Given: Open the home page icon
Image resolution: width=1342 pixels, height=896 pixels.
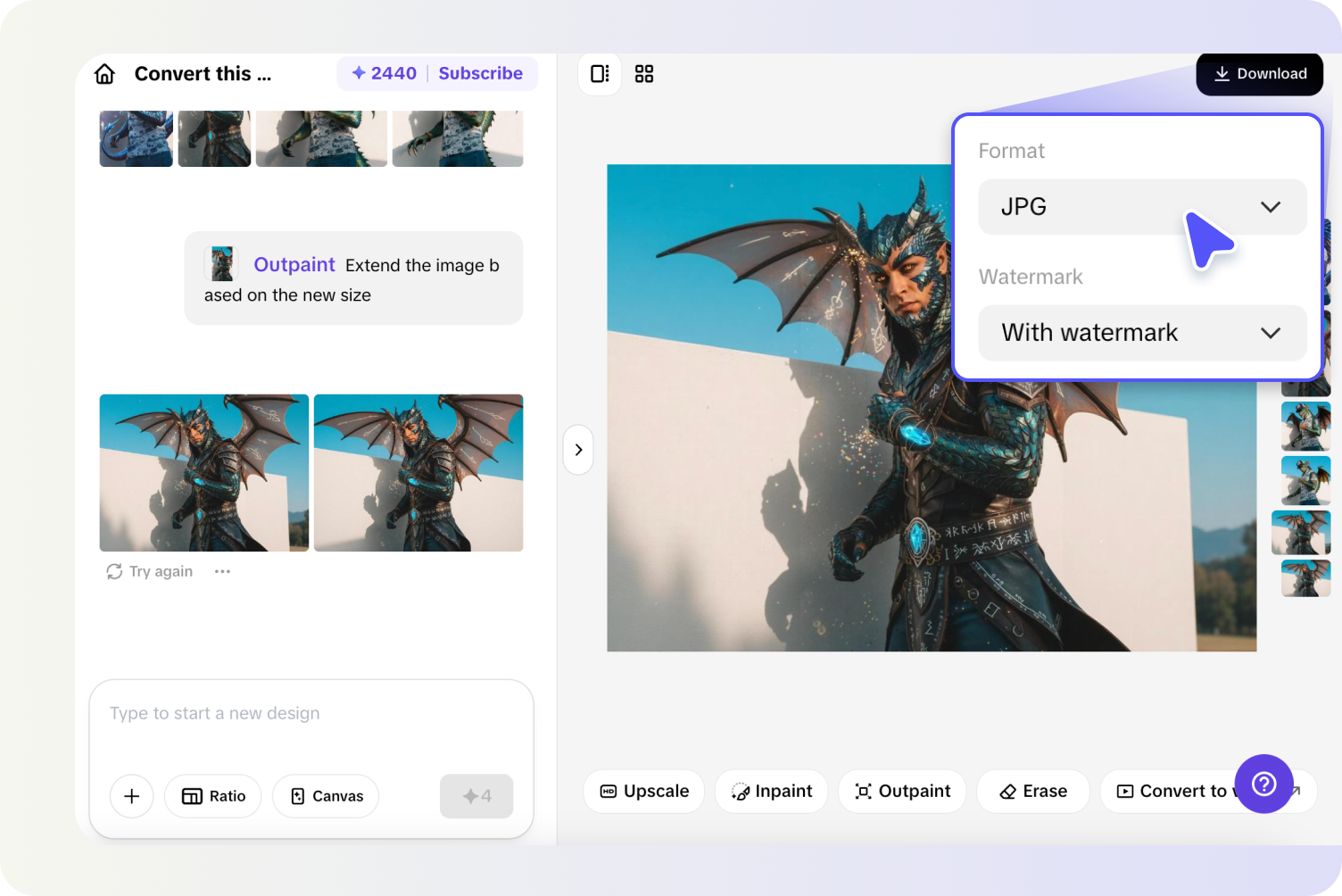Looking at the screenshot, I should [104, 74].
